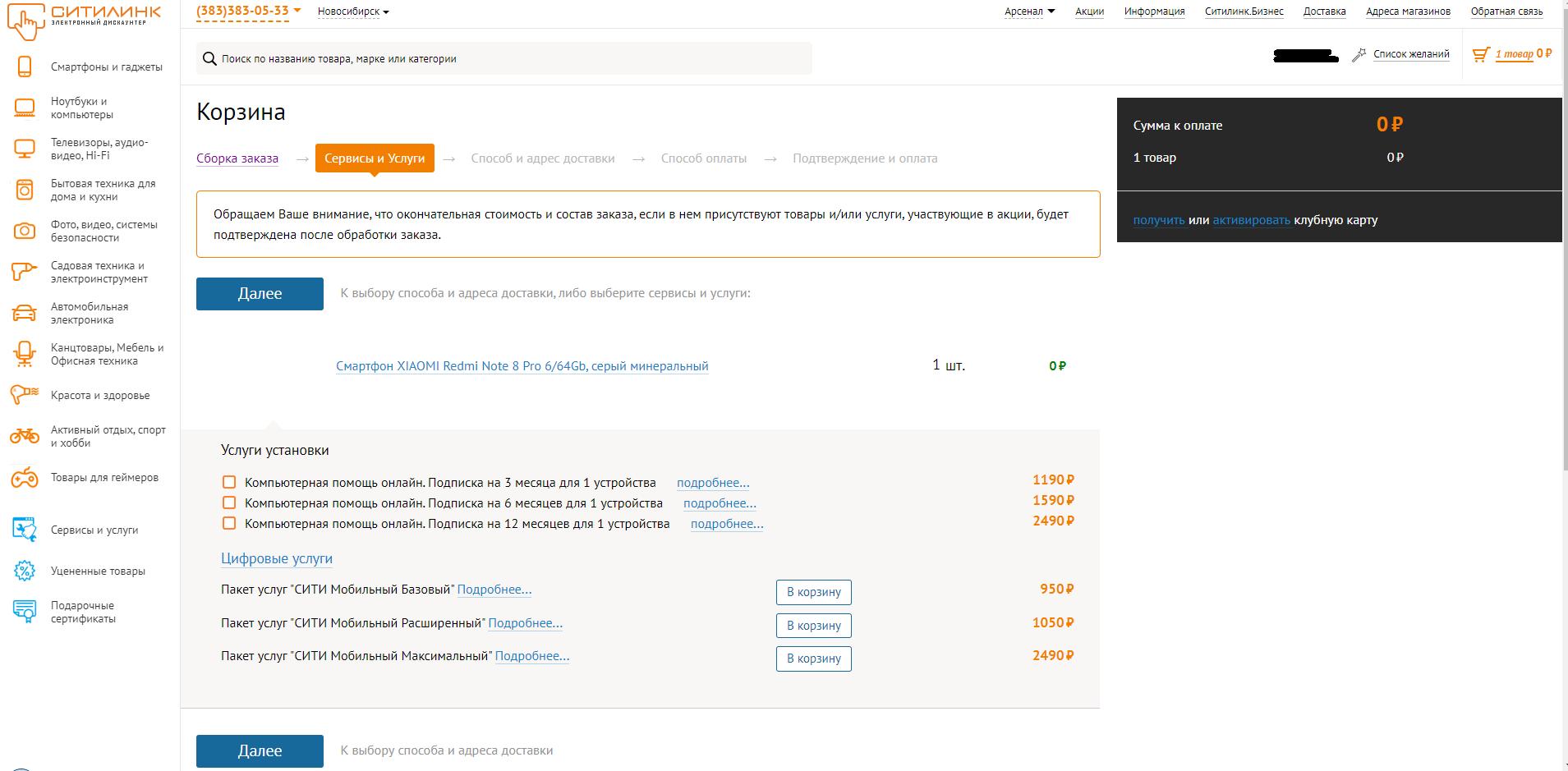Click the search magnifier icon
1568x771 pixels.
pos(209,58)
